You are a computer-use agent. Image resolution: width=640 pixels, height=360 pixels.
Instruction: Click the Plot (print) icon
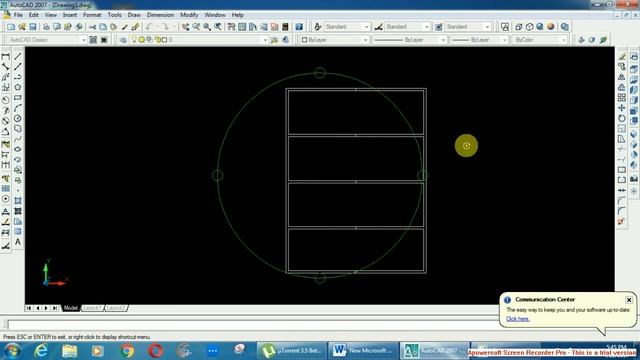tap(46, 27)
